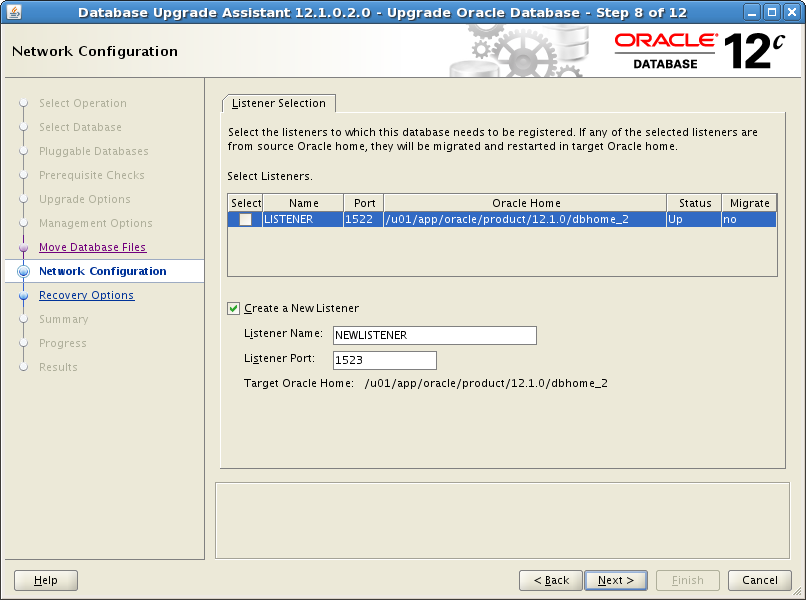
Task: Go to the Recovery Options step
Action: click(x=87, y=295)
